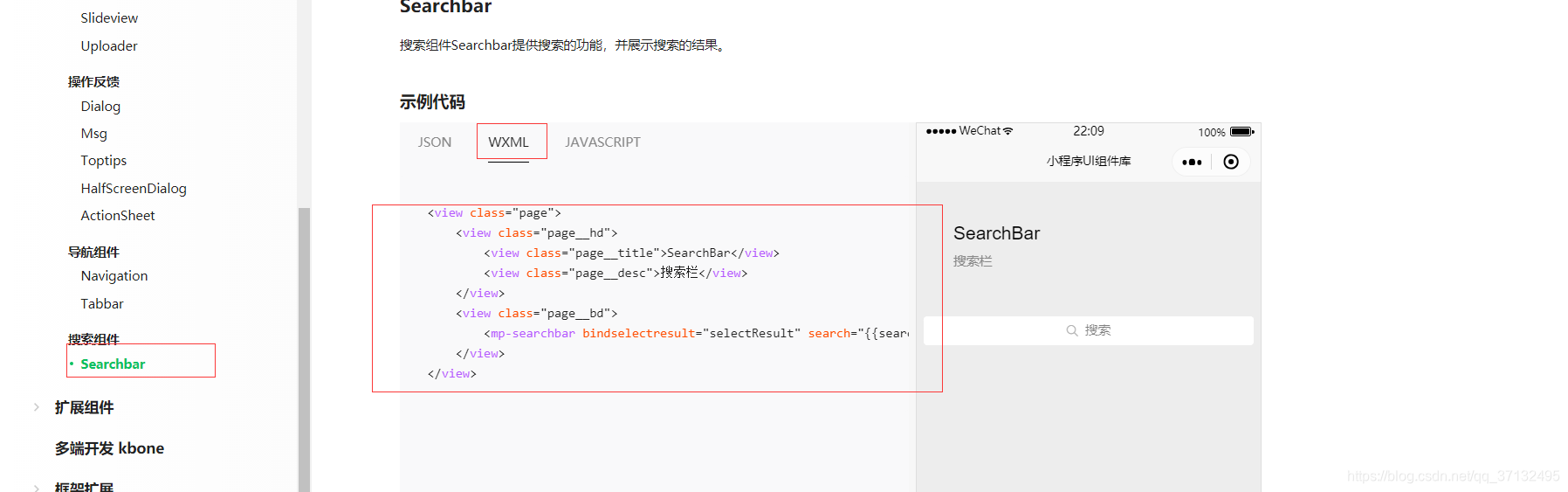Open the active Searchbar sidebar item
The height and width of the screenshot is (492, 1568).
tap(113, 364)
